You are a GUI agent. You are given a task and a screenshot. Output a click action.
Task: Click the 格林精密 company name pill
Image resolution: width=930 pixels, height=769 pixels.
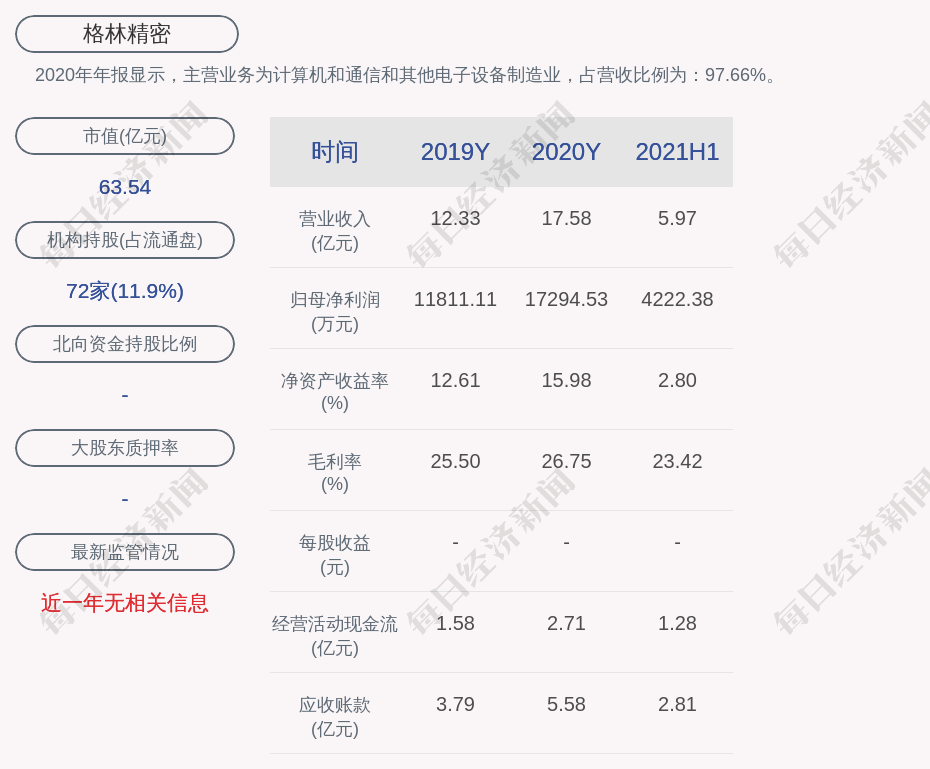point(126,34)
